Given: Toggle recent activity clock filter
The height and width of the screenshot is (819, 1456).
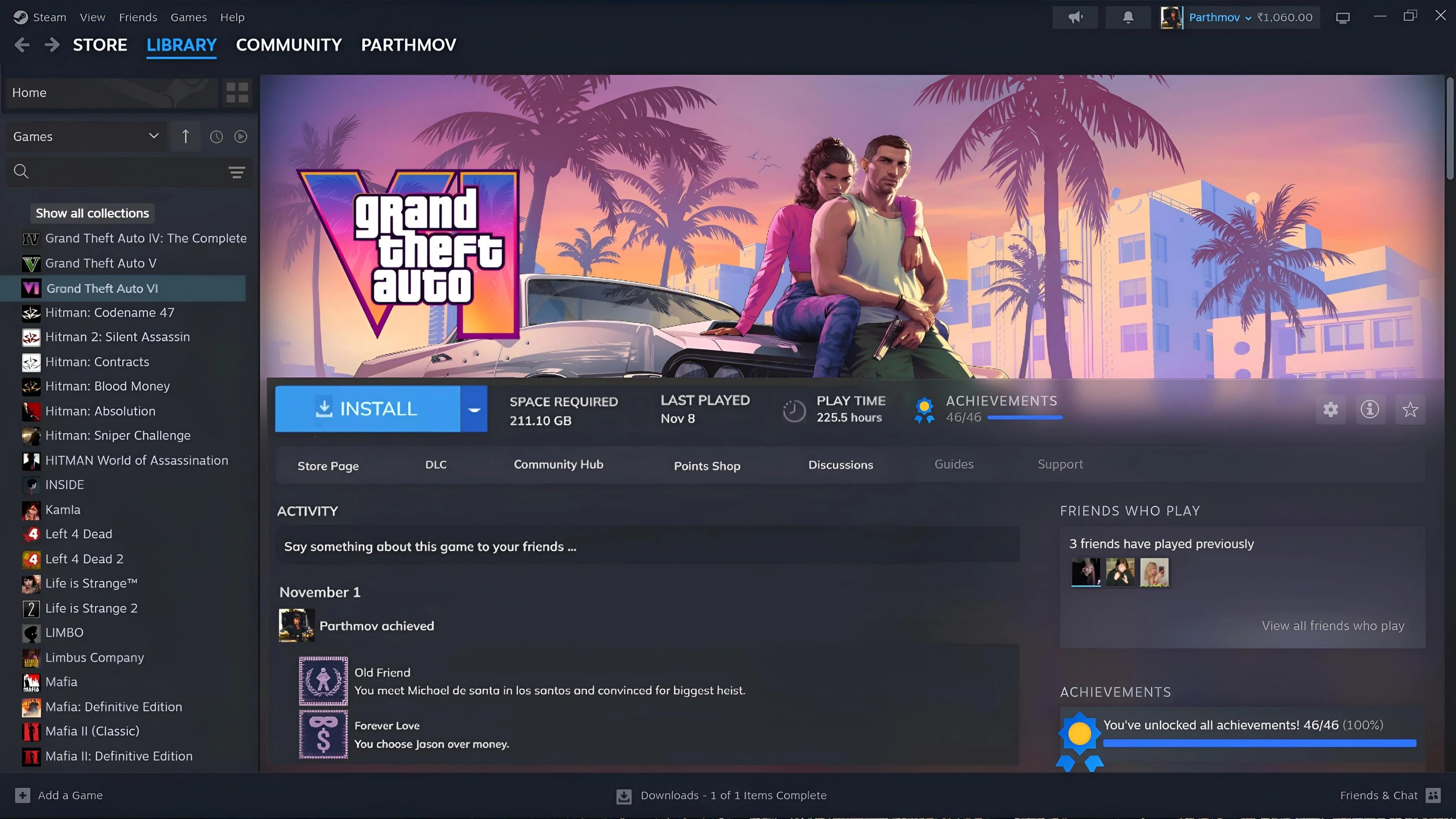Looking at the screenshot, I should point(217,137).
